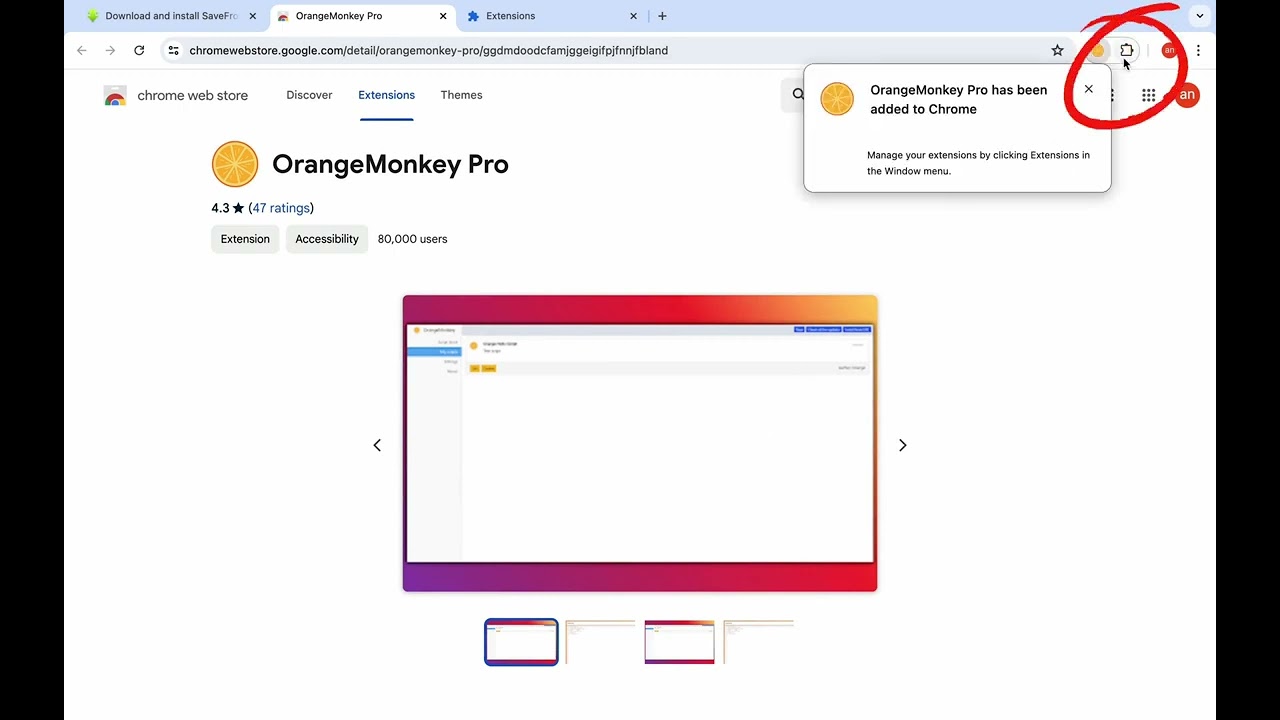
Task: Bookmark this page with the star icon
Action: tap(1057, 50)
